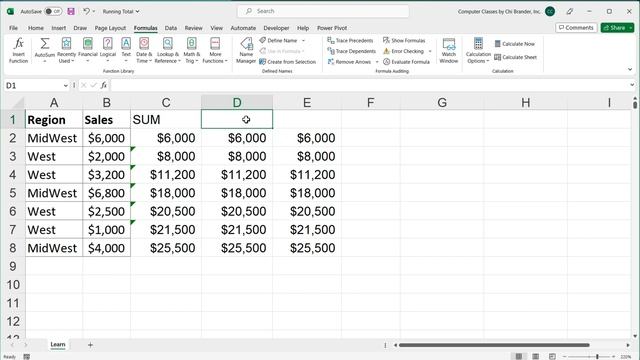Click Trace Dependents

coord(351,51)
